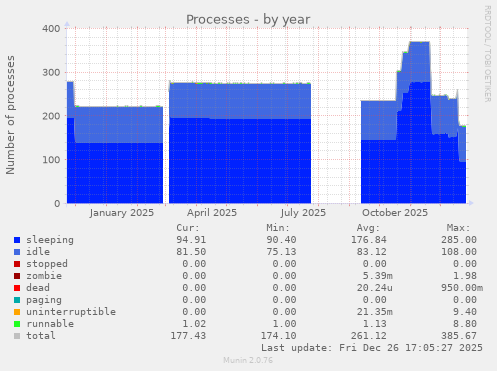Click sleeping average value 176.84
Image resolution: width=497 pixels, height=371 pixels.
[x=369, y=240]
